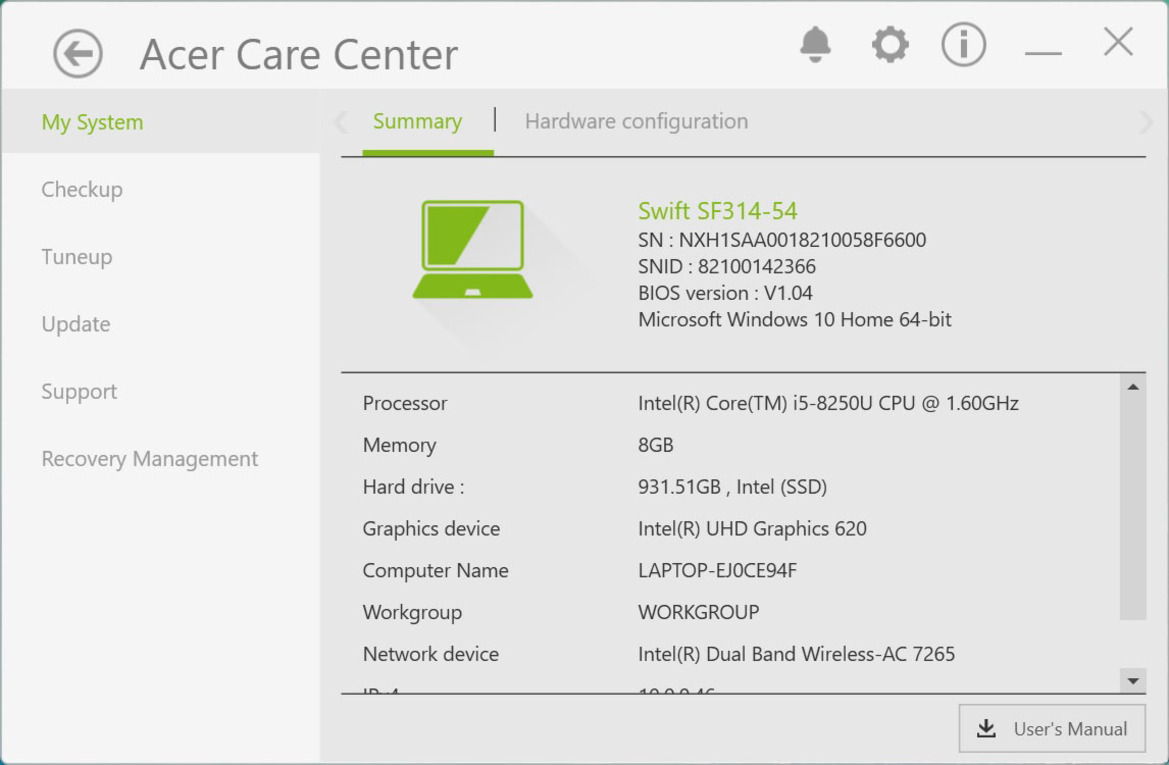Click the Processor row label
The height and width of the screenshot is (765, 1169).
[405, 403]
